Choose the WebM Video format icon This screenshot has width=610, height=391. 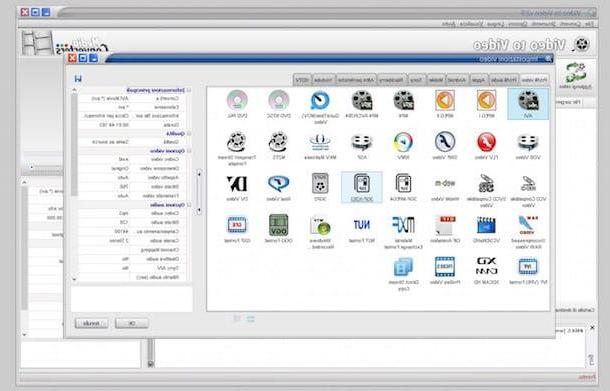point(445,189)
